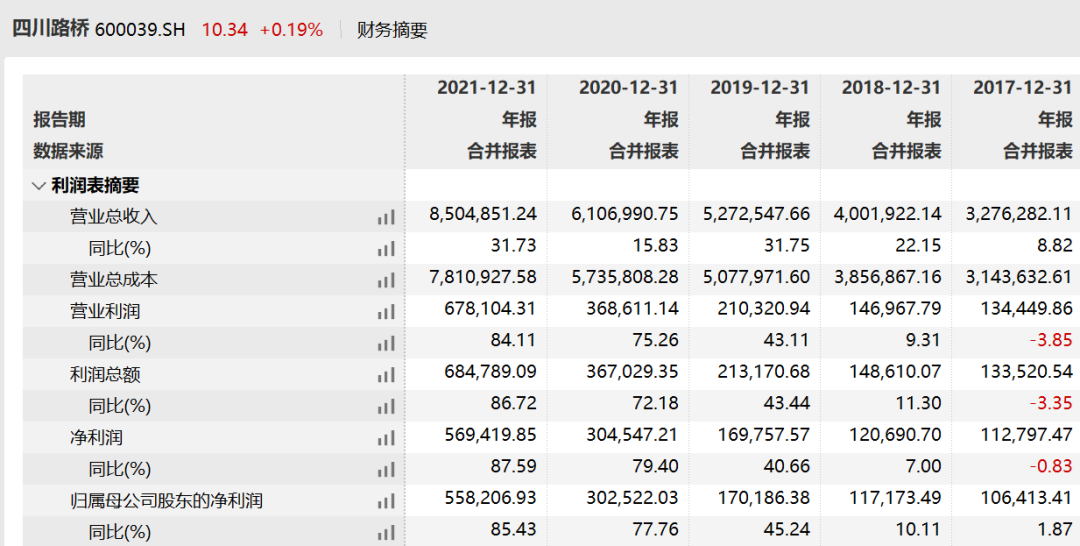
Task: Click the 营业利润 row label
Action: 105,311
